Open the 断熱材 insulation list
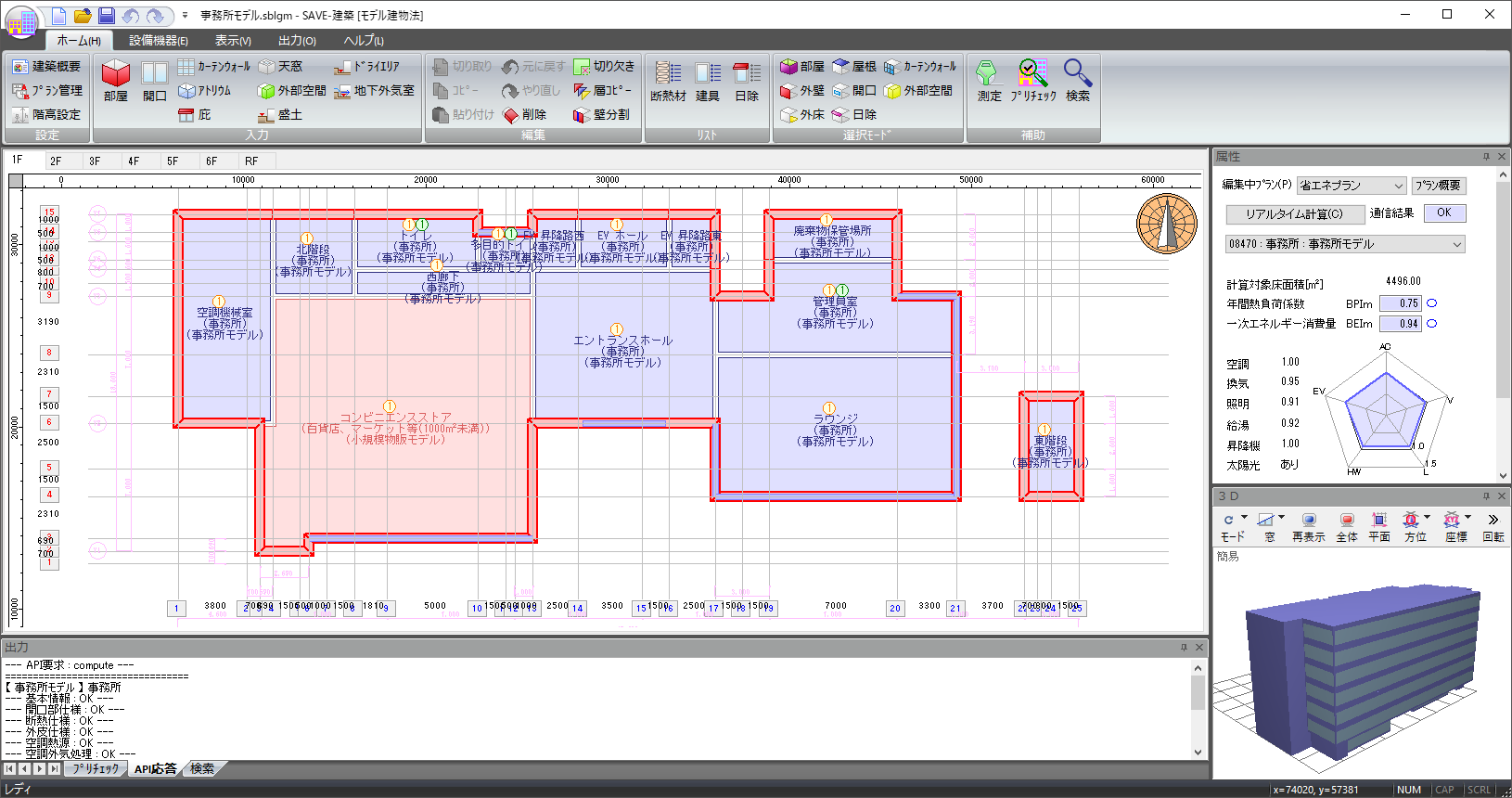1512x798 pixels. pyautogui.click(x=668, y=80)
